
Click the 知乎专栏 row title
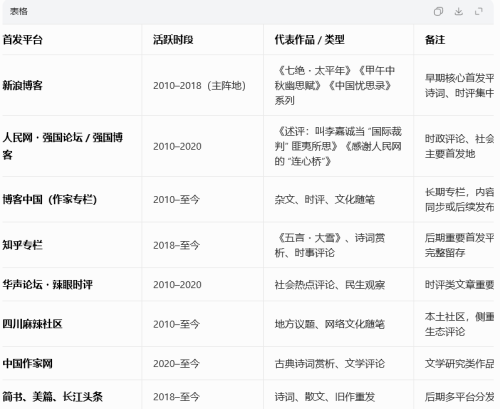click(23, 245)
